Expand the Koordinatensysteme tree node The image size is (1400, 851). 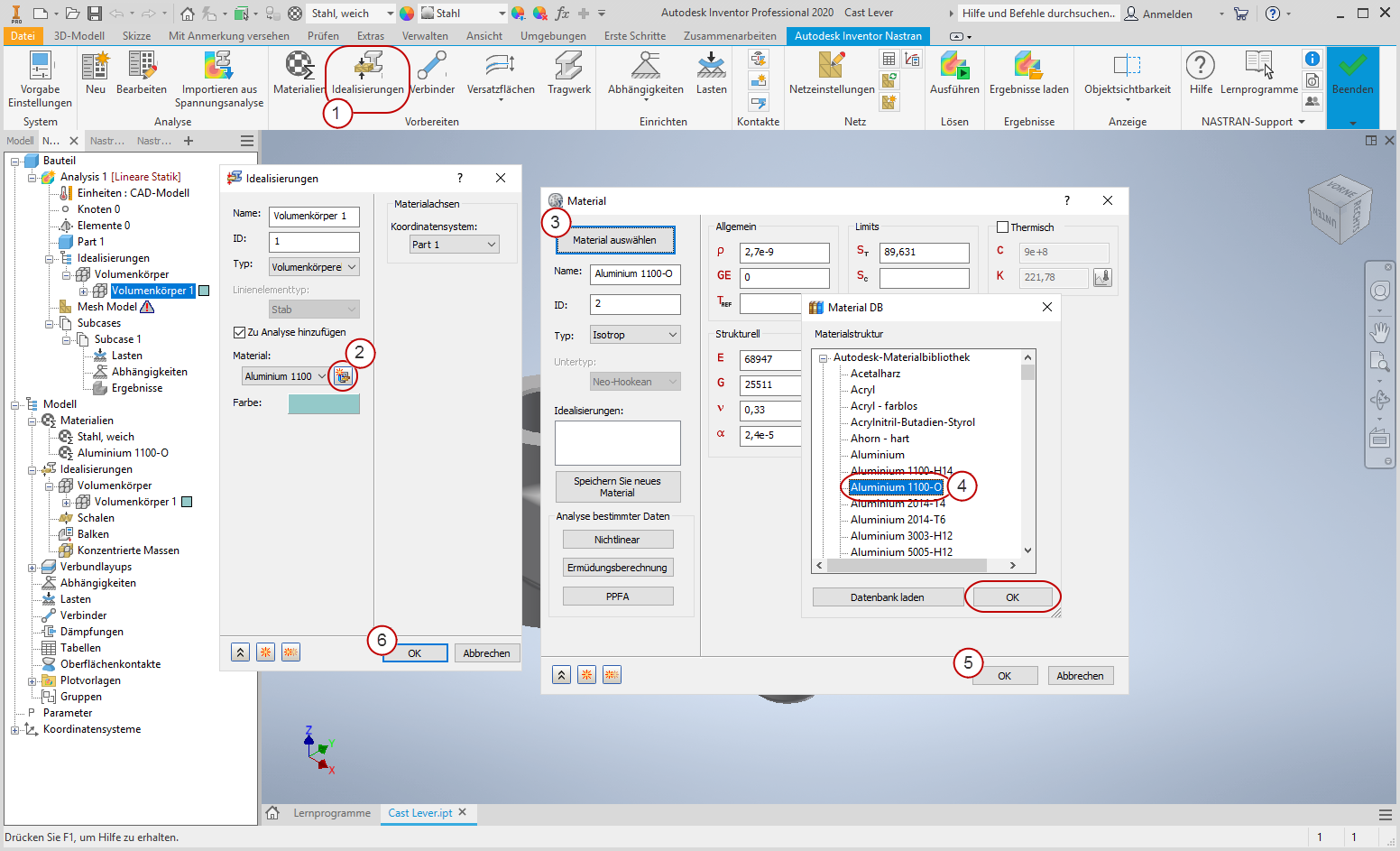pos(15,730)
